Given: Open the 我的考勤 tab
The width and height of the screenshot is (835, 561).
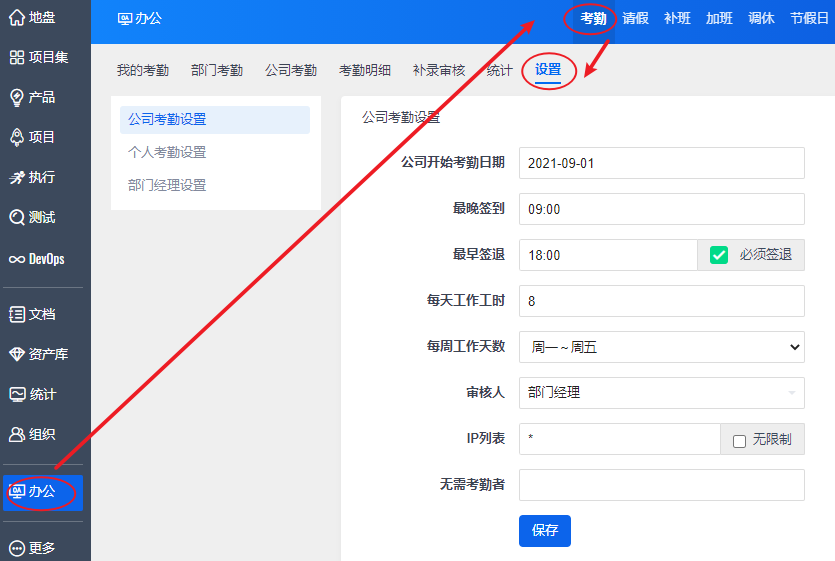Looking at the screenshot, I should coord(142,70).
